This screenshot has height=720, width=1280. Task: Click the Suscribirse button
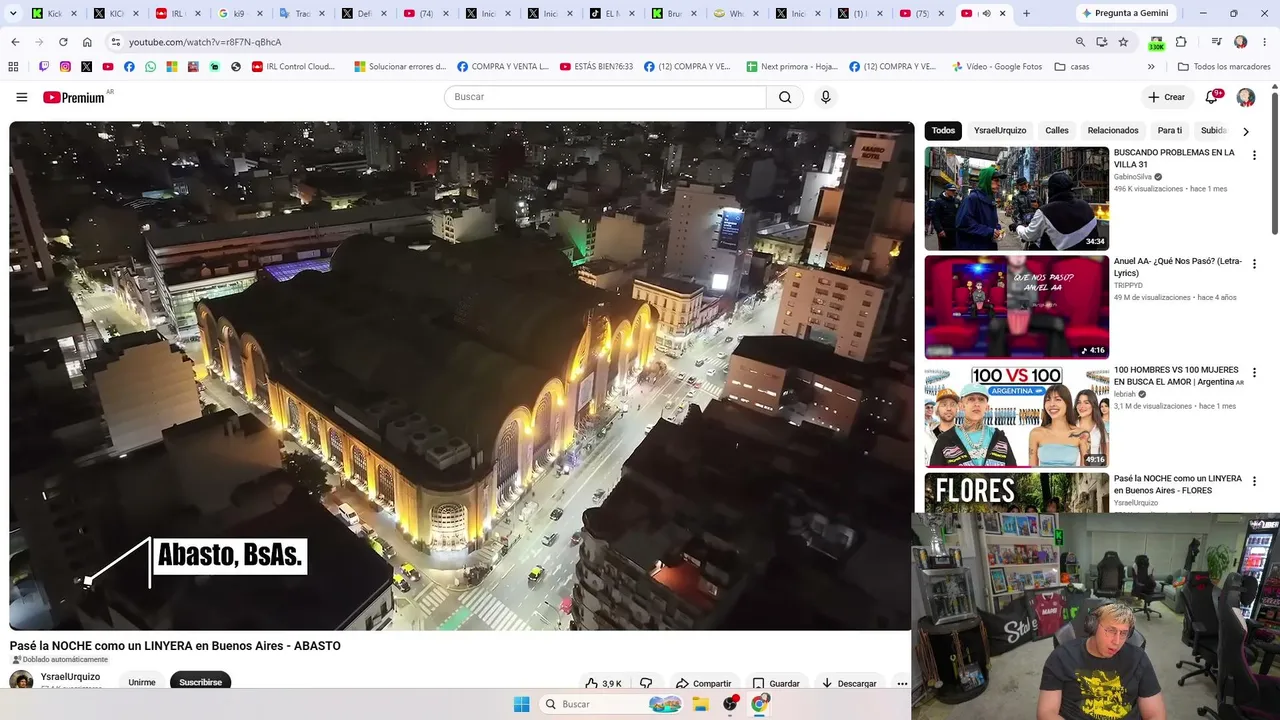(x=201, y=683)
